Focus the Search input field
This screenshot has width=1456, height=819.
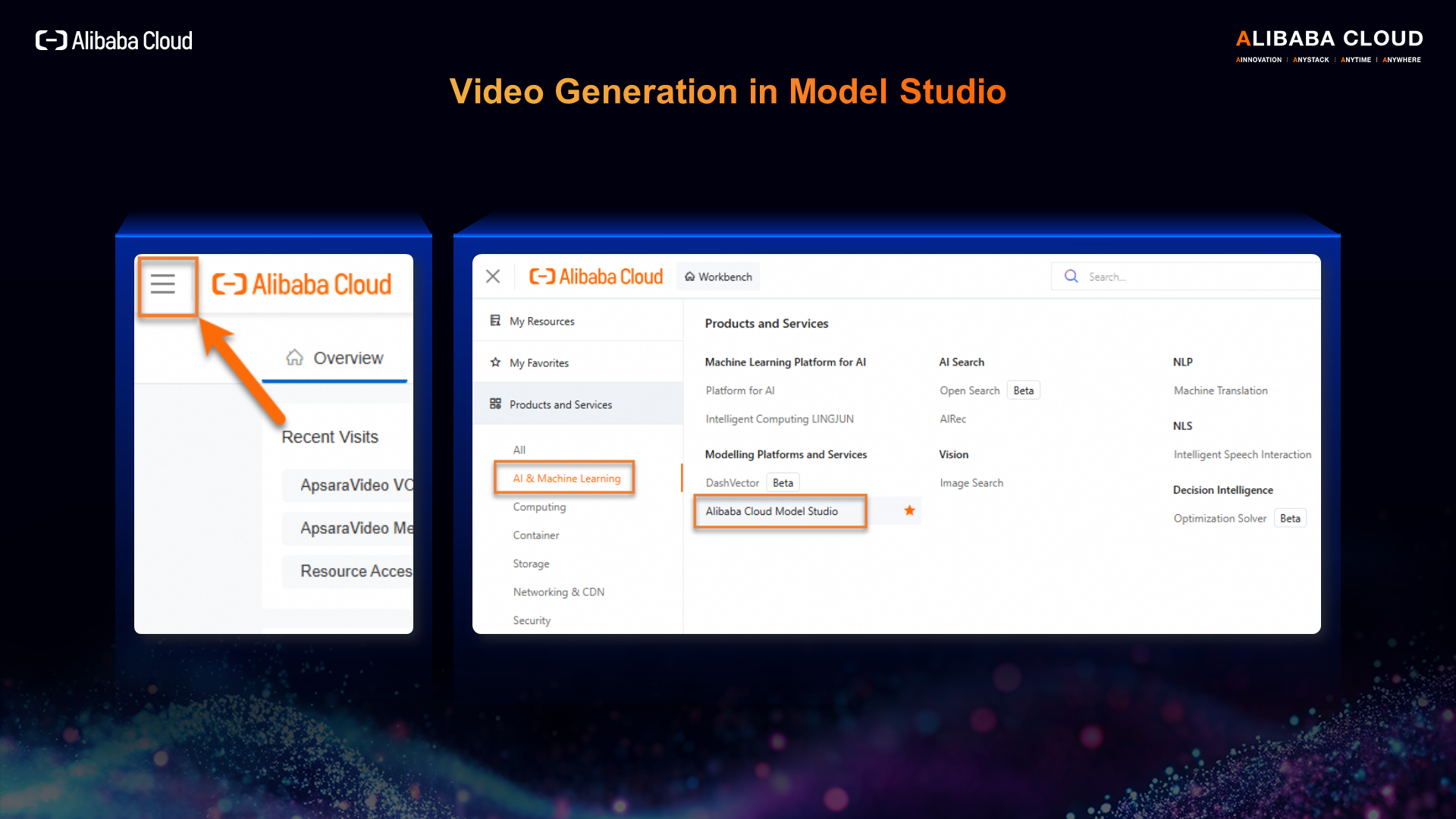[x=1186, y=277]
